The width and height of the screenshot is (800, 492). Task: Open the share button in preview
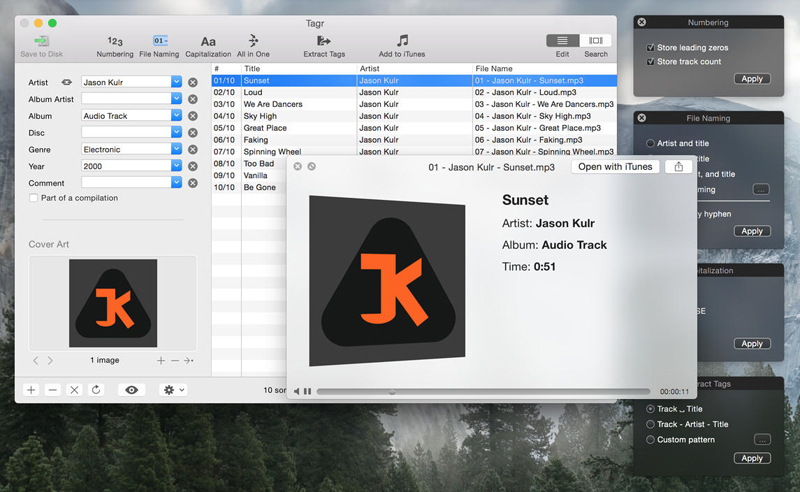point(679,167)
